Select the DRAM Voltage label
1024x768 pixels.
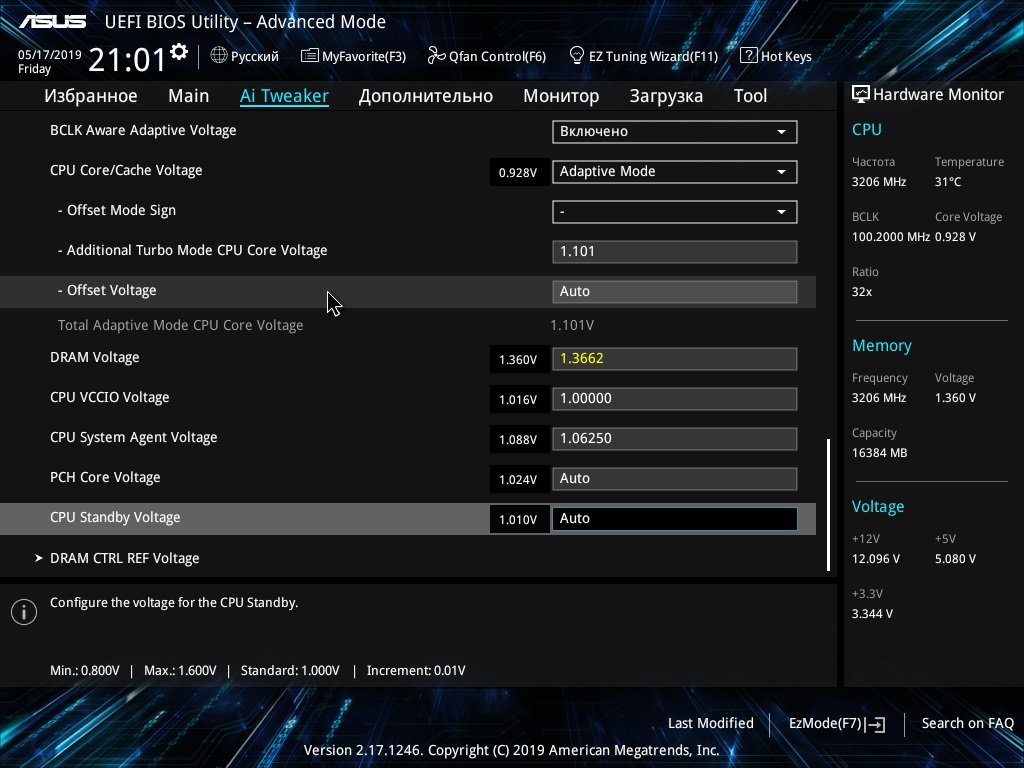click(x=95, y=357)
